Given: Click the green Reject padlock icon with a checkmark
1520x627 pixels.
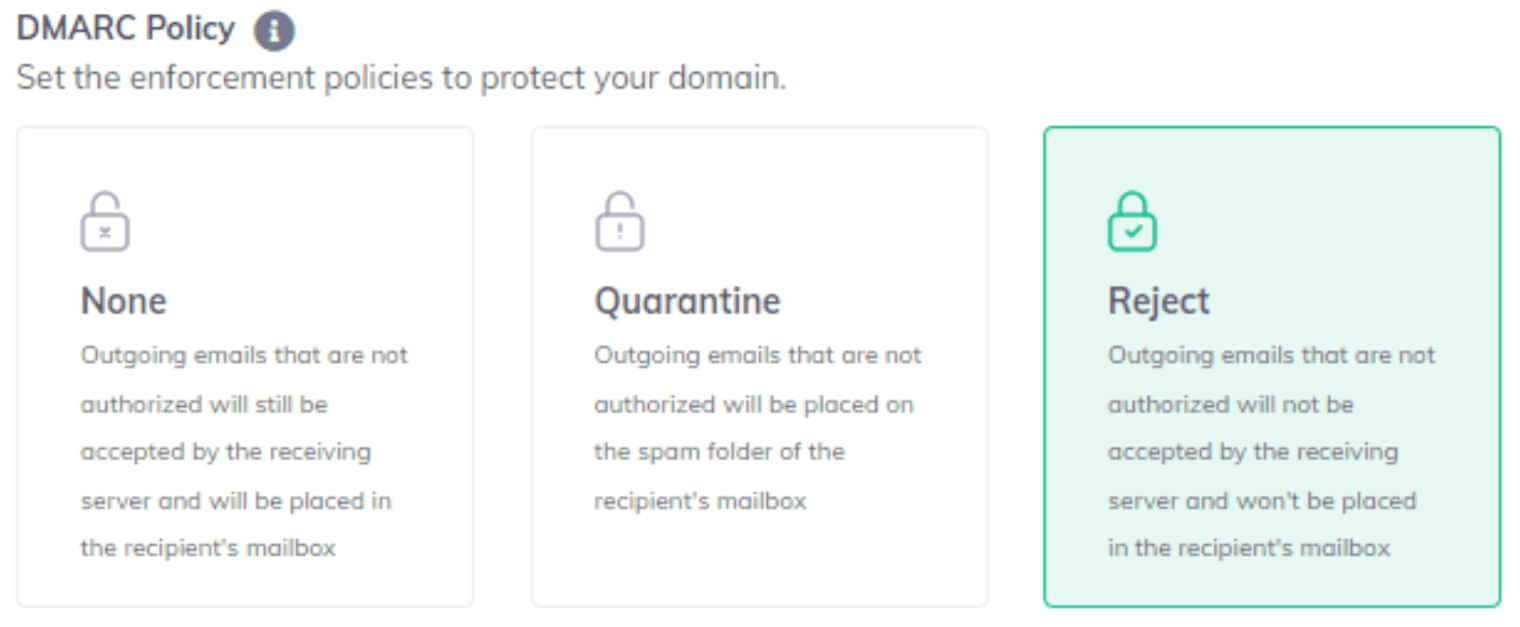Looking at the screenshot, I should pyautogui.click(x=1132, y=222).
